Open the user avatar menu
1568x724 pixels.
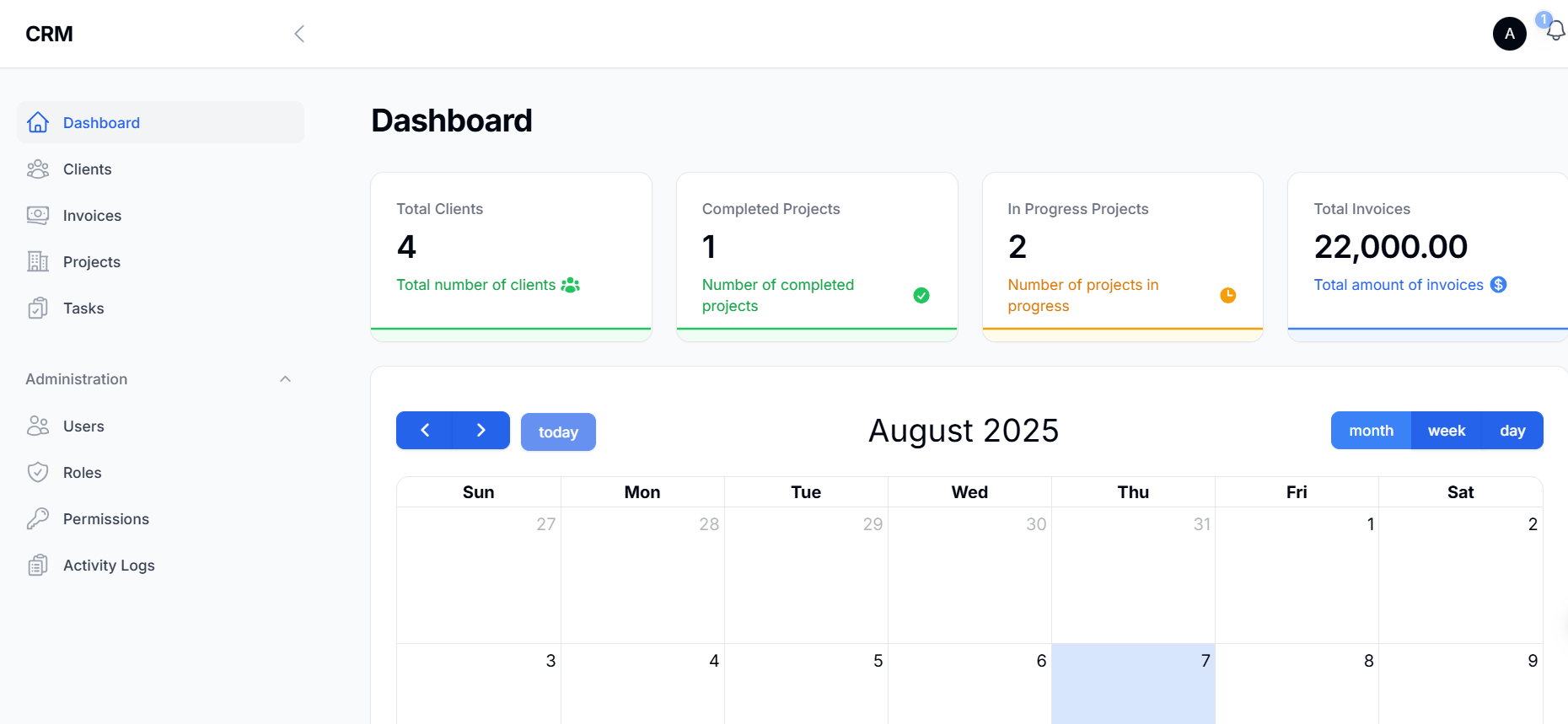tap(1509, 34)
